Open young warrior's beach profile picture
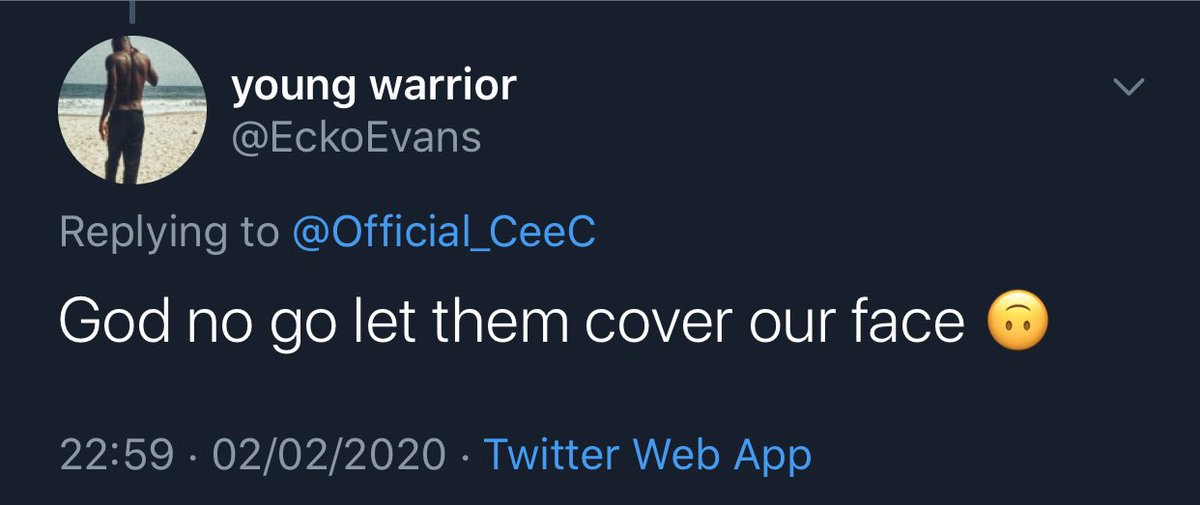Viewport: 1200px width, 505px height. 133,111
